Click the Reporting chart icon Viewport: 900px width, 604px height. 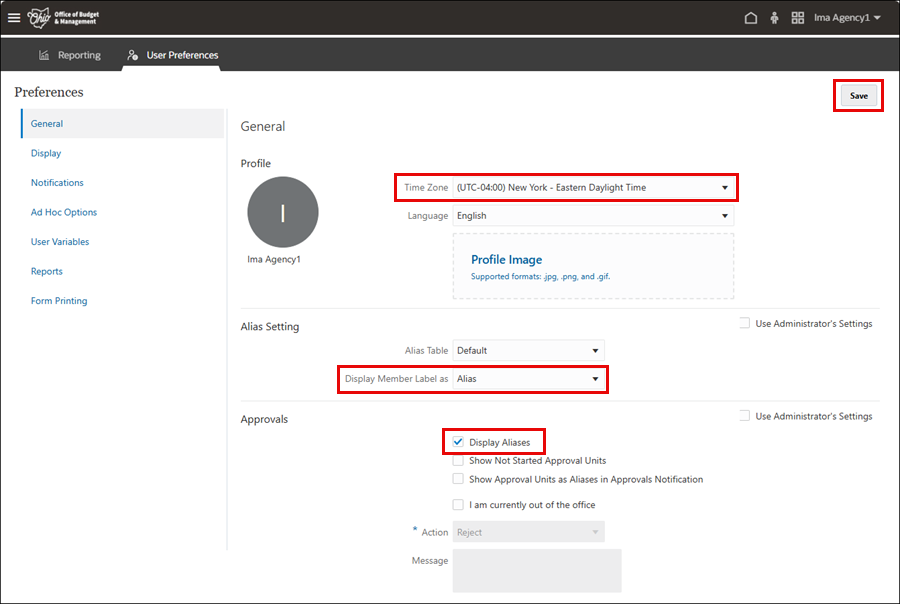44,55
